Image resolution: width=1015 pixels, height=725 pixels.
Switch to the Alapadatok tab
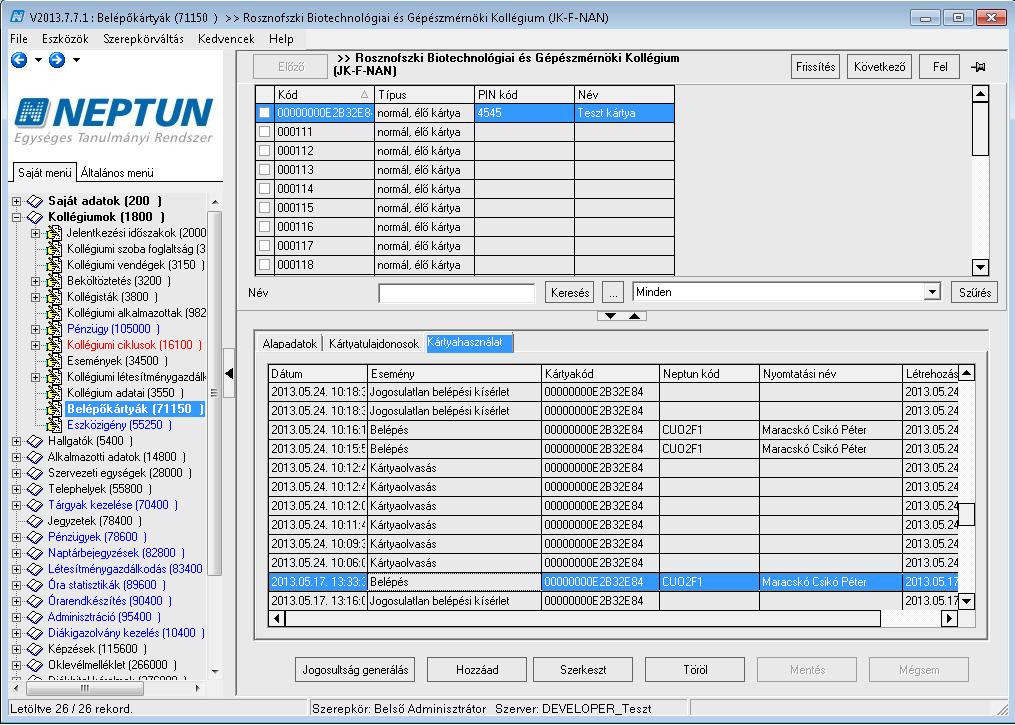[x=289, y=344]
